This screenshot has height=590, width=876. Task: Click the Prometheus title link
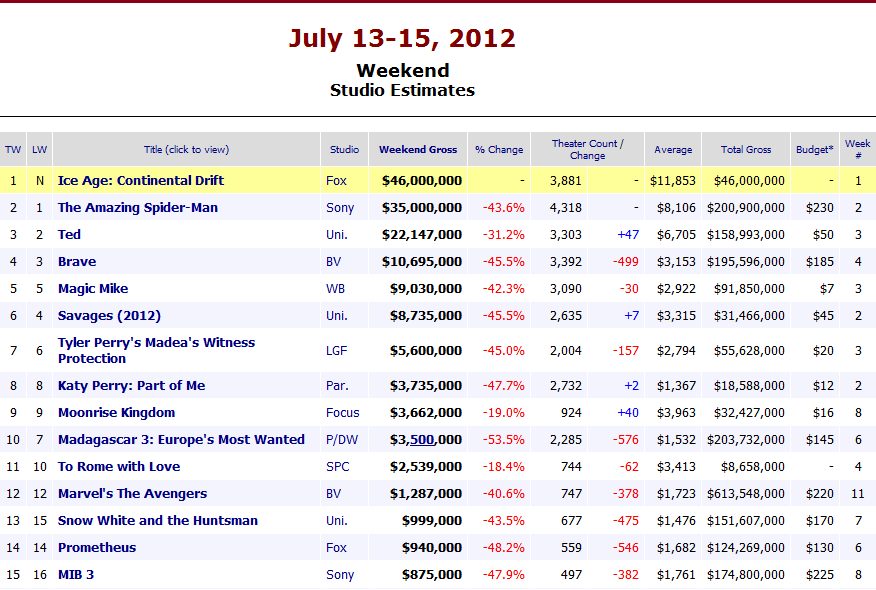pyautogui.click(x=96, y=547)
